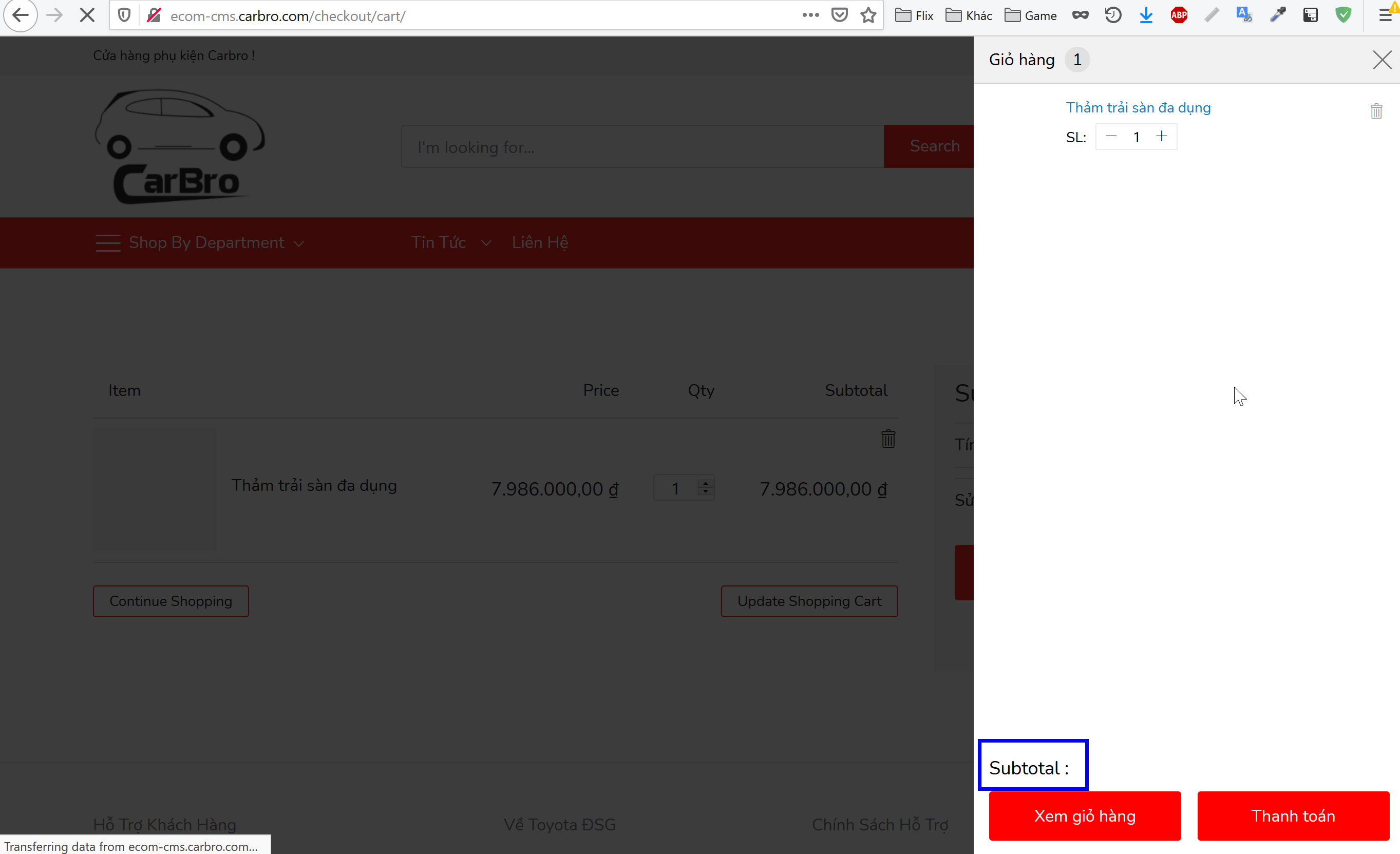
Task: Save page to Pocket
Action: pos(839,15)
